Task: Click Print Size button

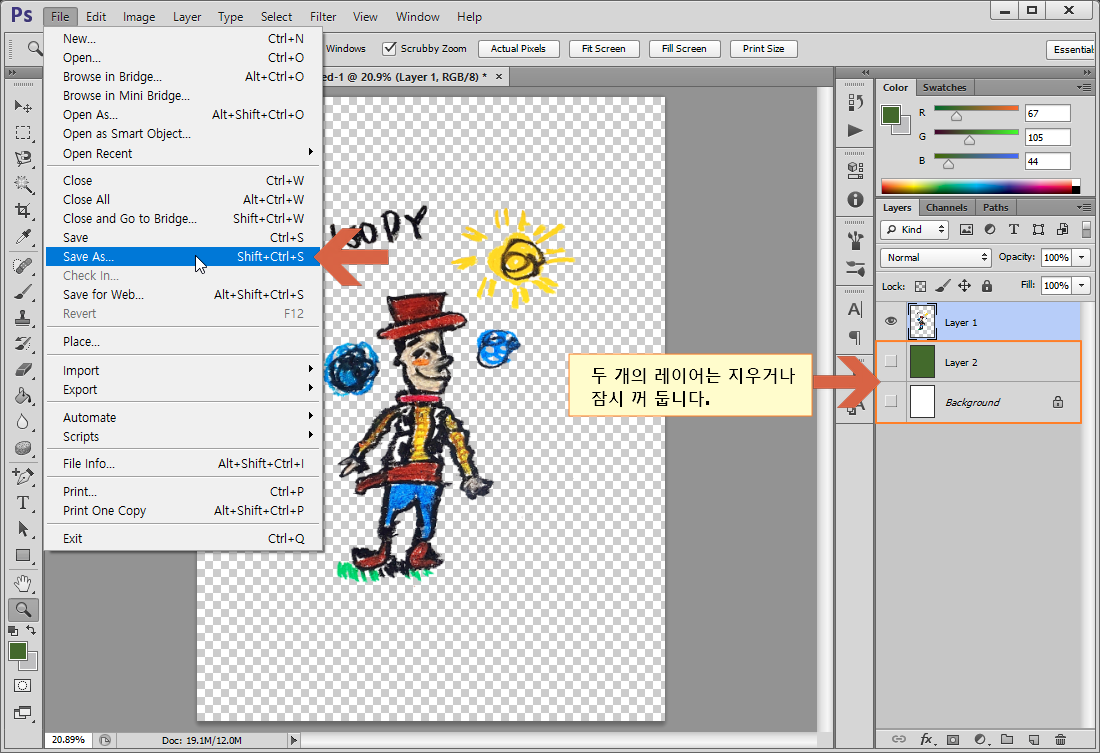Action: [x=763, y=48]
